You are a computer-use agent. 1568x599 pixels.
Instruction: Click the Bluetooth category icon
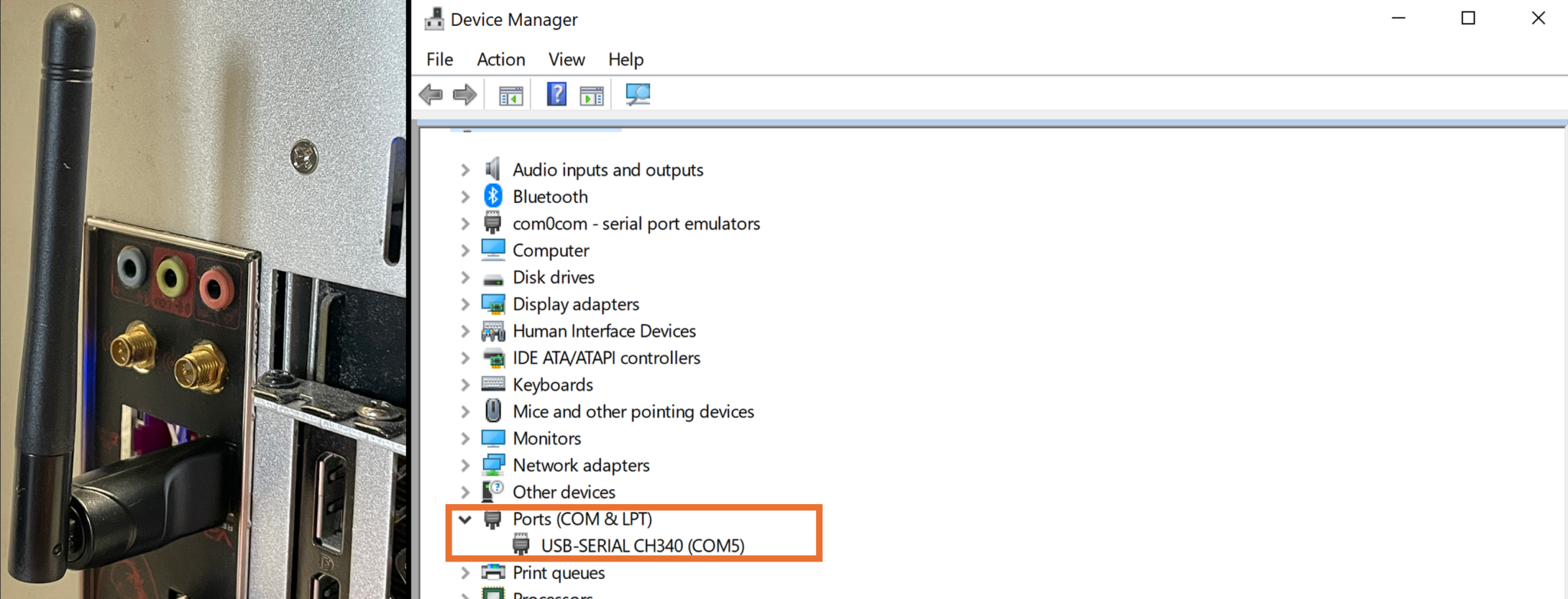click(x=493, y=196)
